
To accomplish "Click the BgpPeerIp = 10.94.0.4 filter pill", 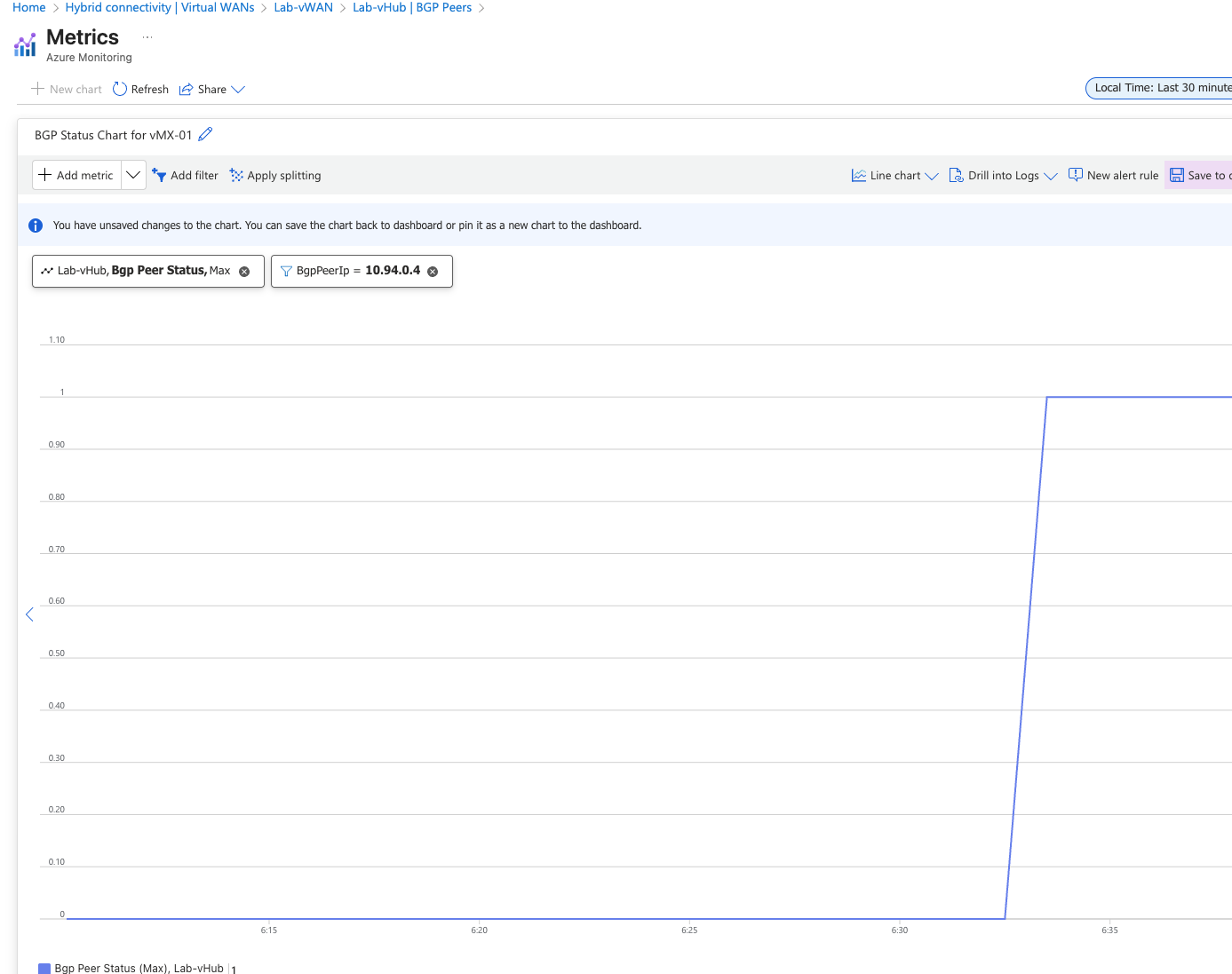I will pos(362,271).
